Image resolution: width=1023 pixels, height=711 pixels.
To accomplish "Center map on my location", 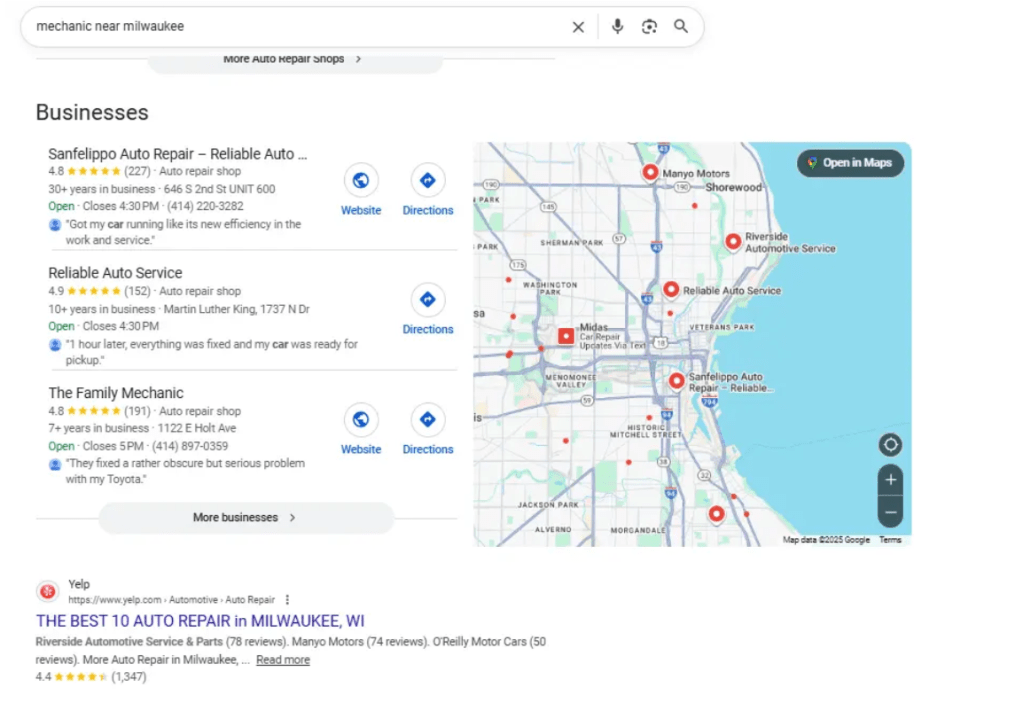I will pos(890,445).
